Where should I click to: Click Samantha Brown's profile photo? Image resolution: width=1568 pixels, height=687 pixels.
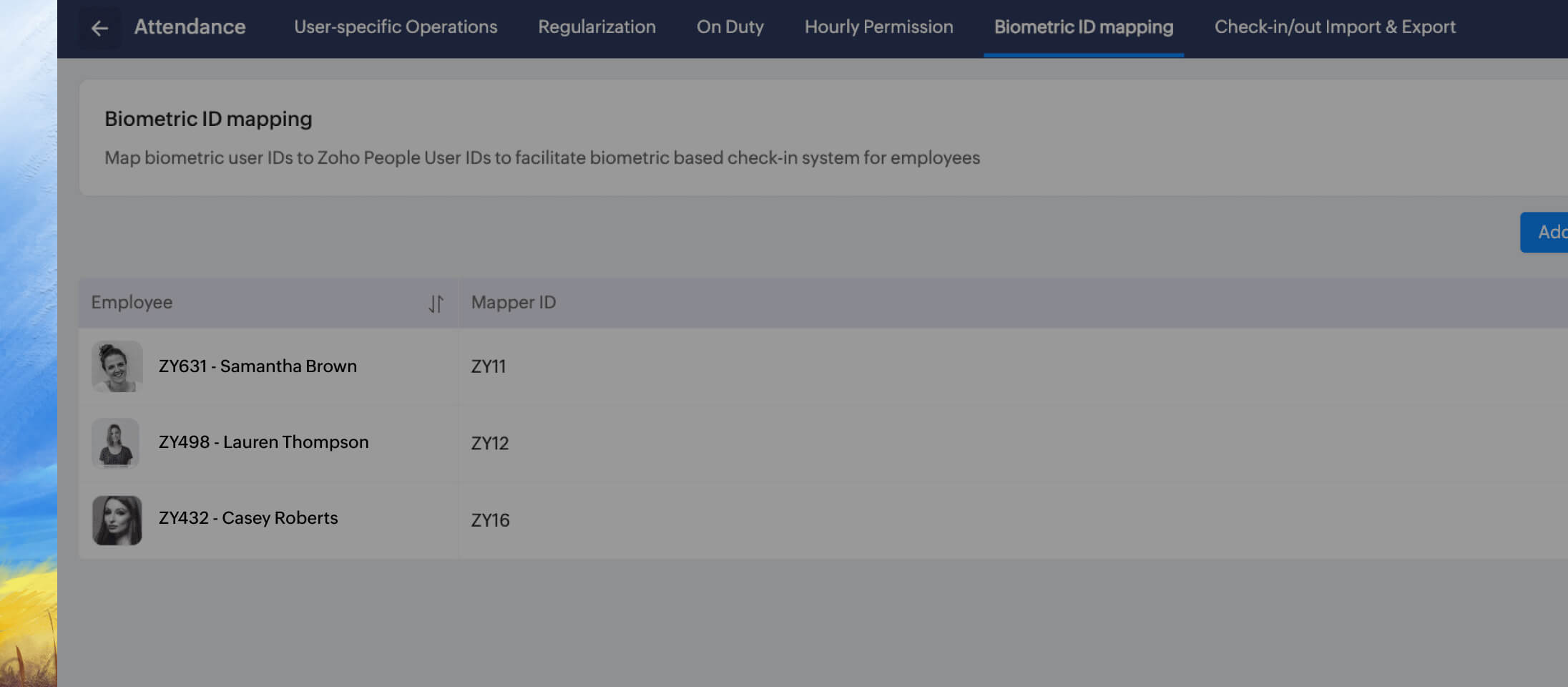tap(117, 366)
